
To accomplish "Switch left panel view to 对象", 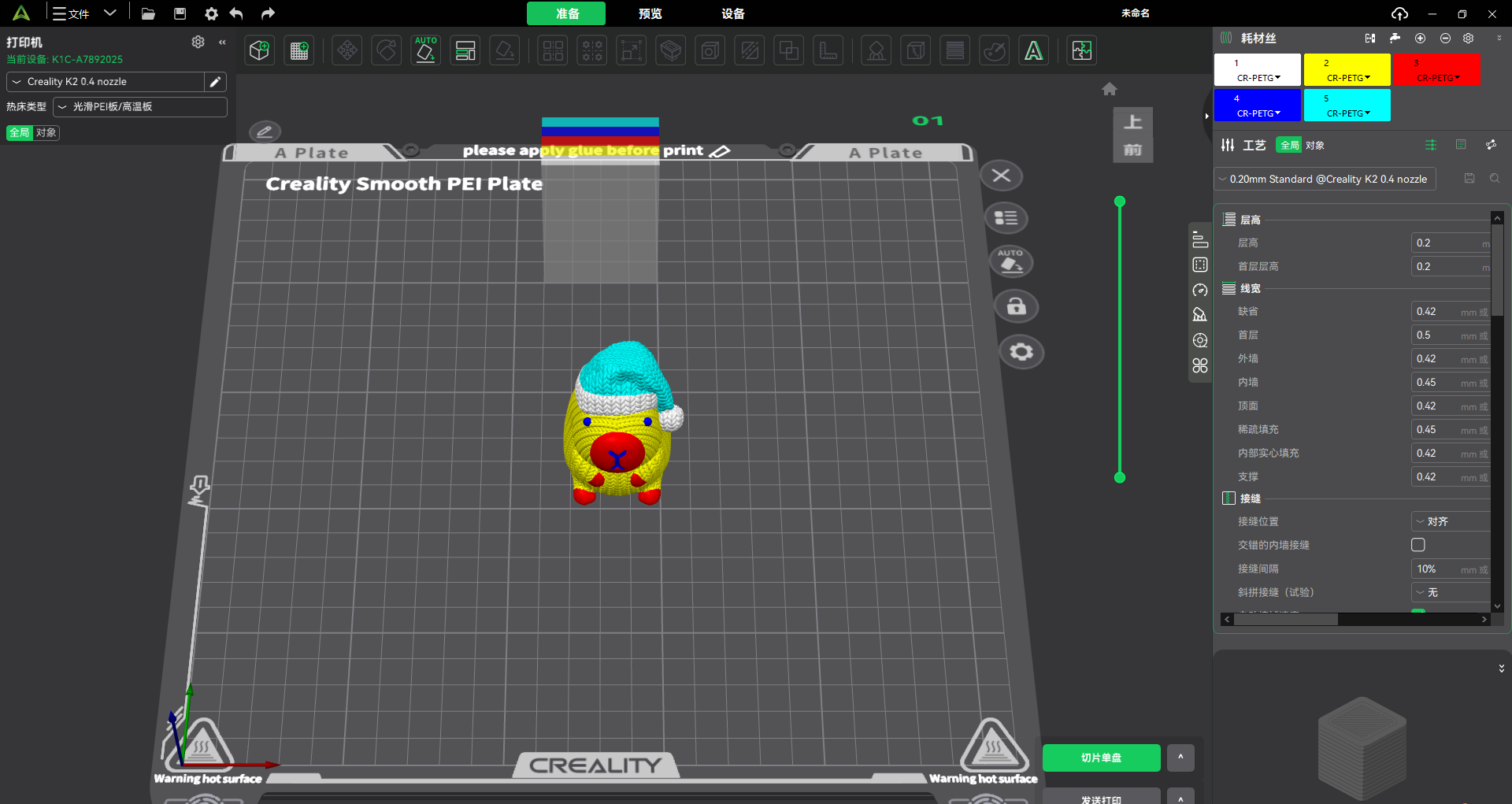I will pos(46,132).
